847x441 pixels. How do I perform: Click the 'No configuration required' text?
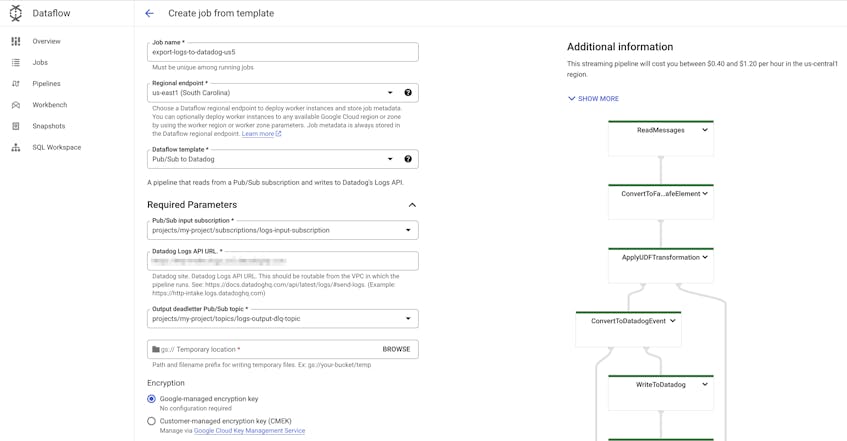click(196, 409)
